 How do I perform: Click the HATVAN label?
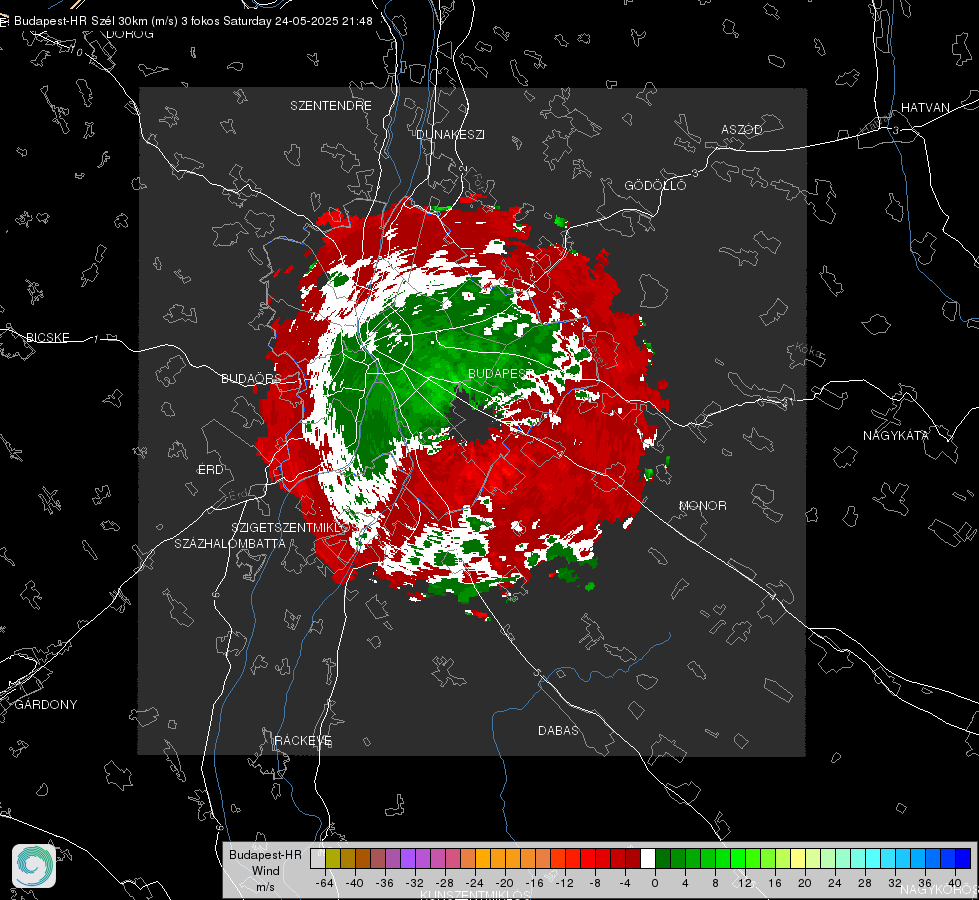[x=925, y=108]
